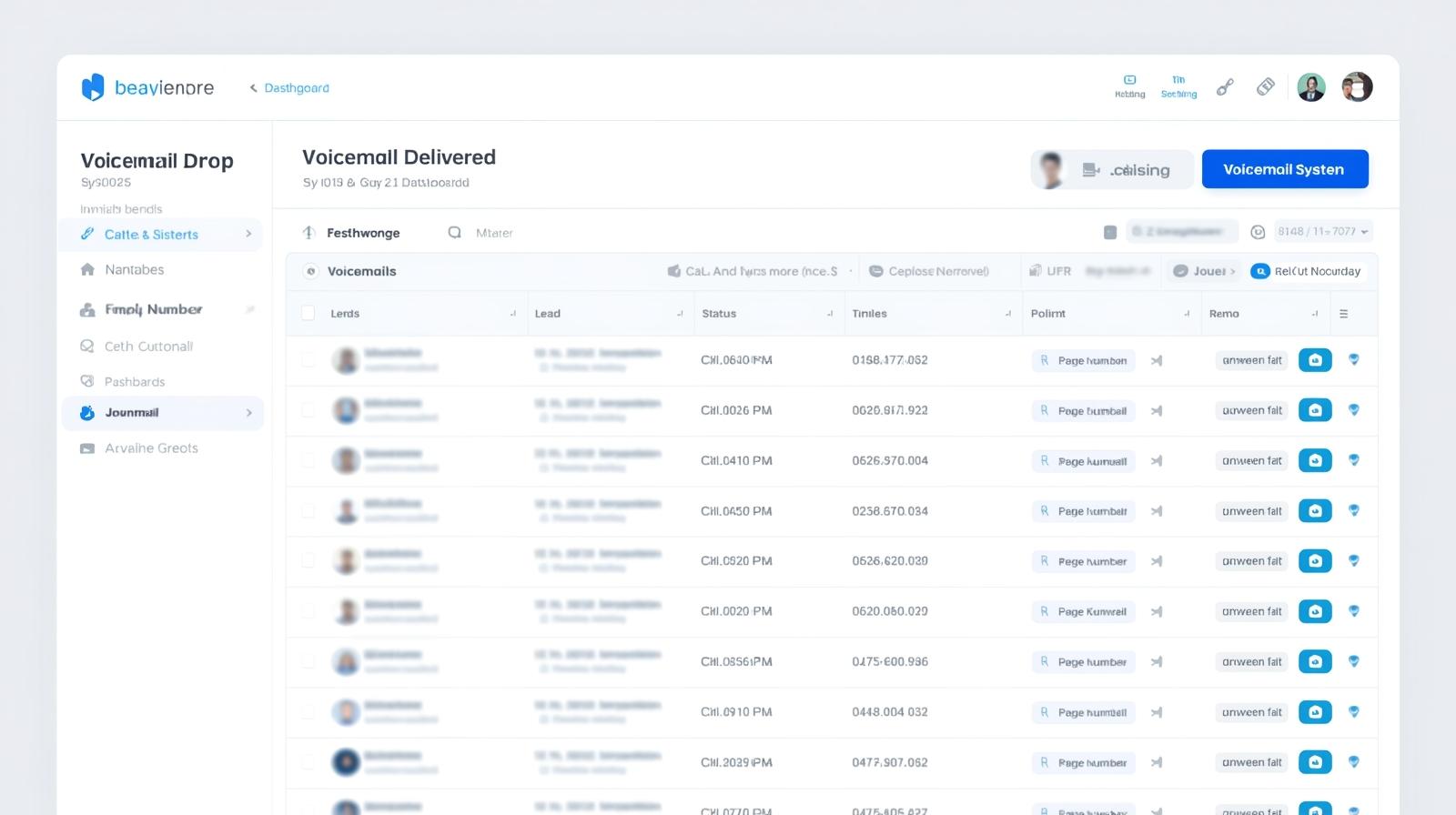Tick checkbox in row 0626.620.039

pos(308,561)
